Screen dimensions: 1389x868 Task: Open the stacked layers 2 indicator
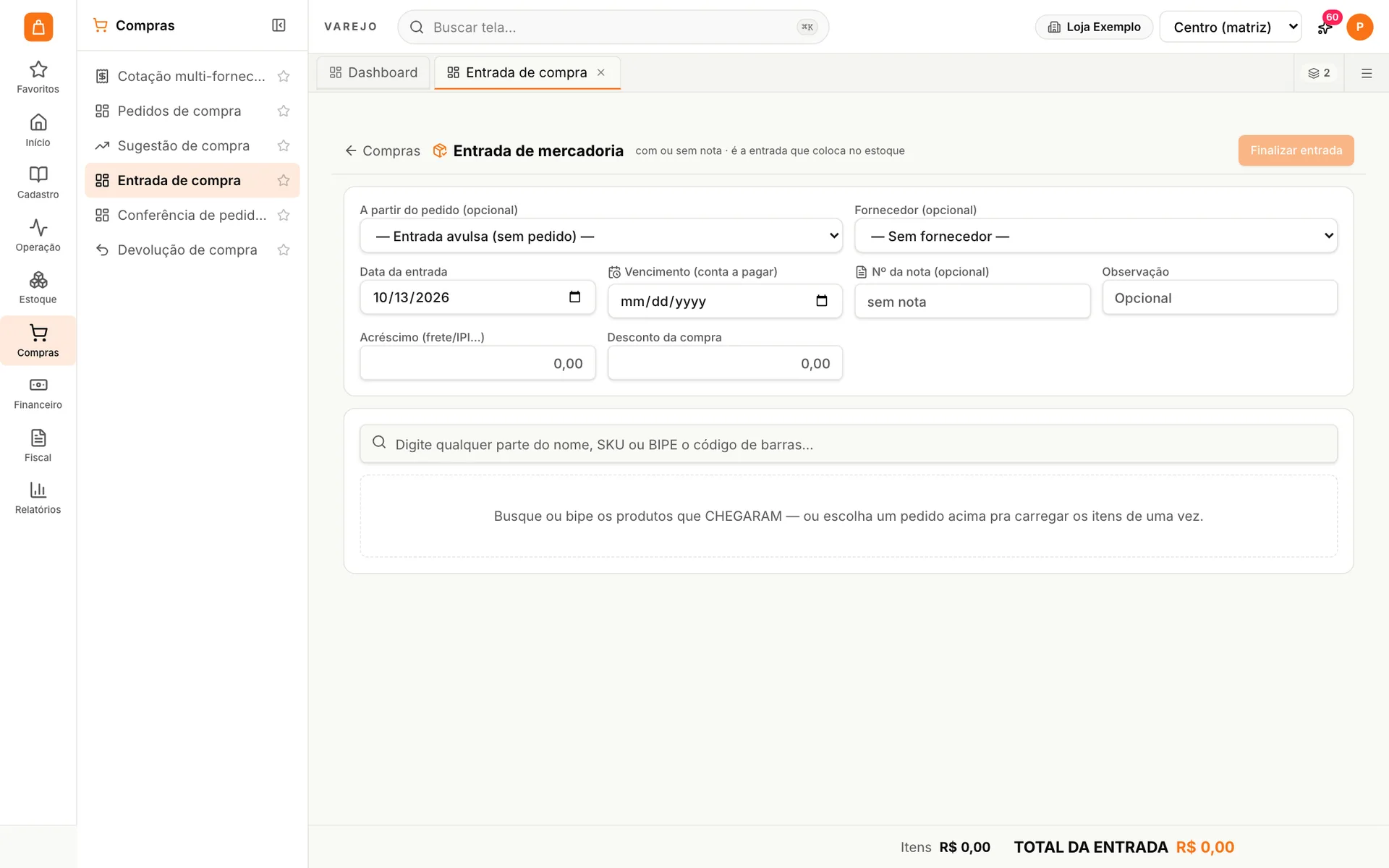(1319, 73)
